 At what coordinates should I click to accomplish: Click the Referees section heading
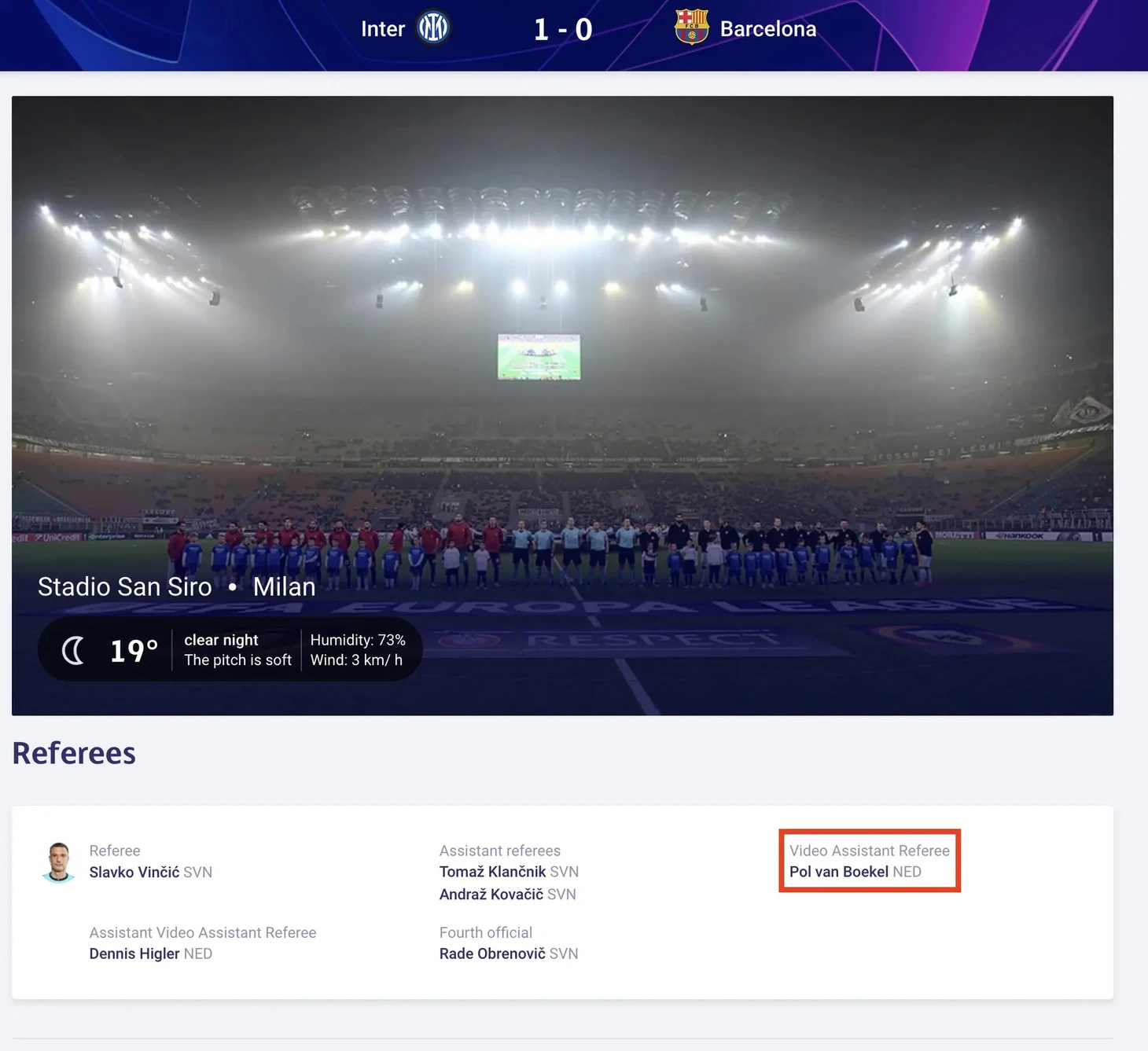click(74, 753)
